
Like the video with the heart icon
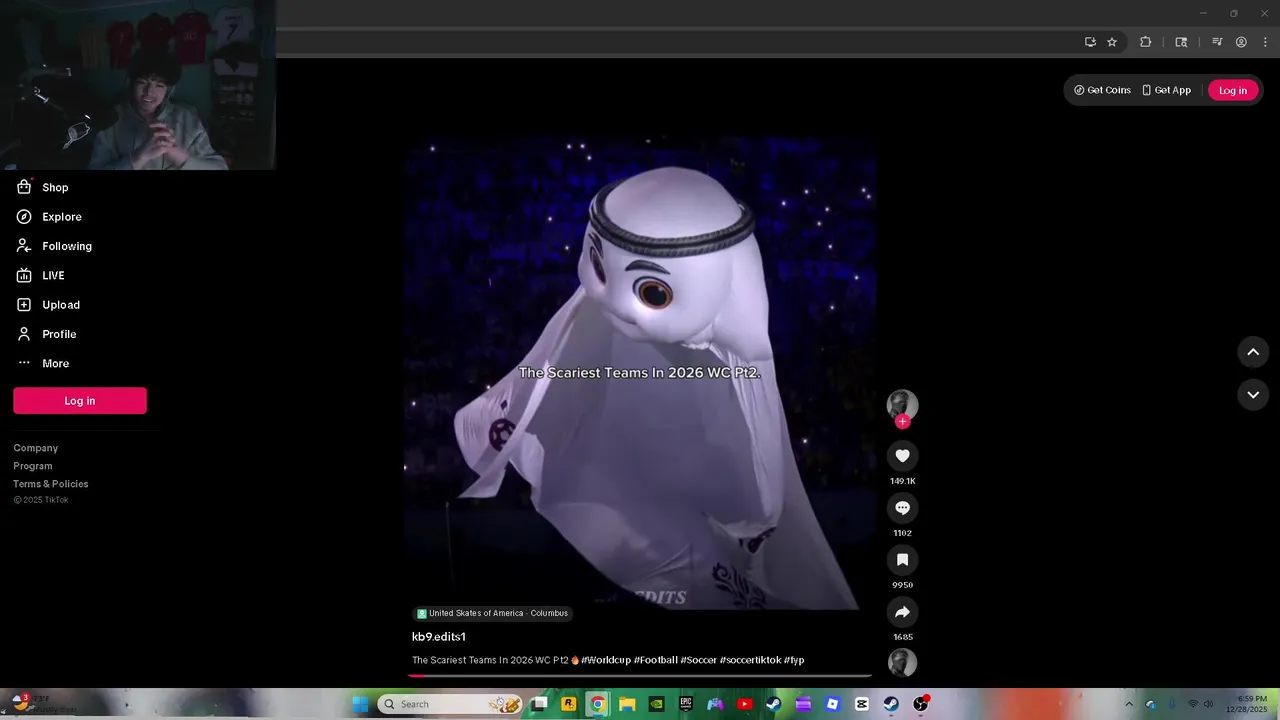click(902, 456)
